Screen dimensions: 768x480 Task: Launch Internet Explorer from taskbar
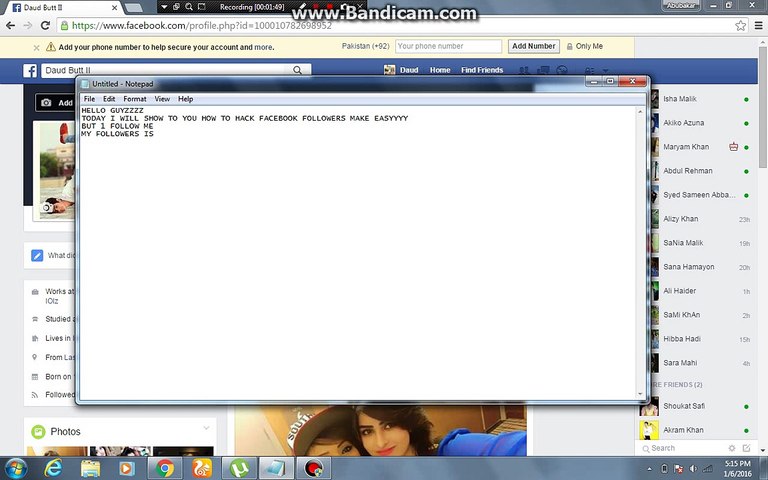click(x=53, y=469)
